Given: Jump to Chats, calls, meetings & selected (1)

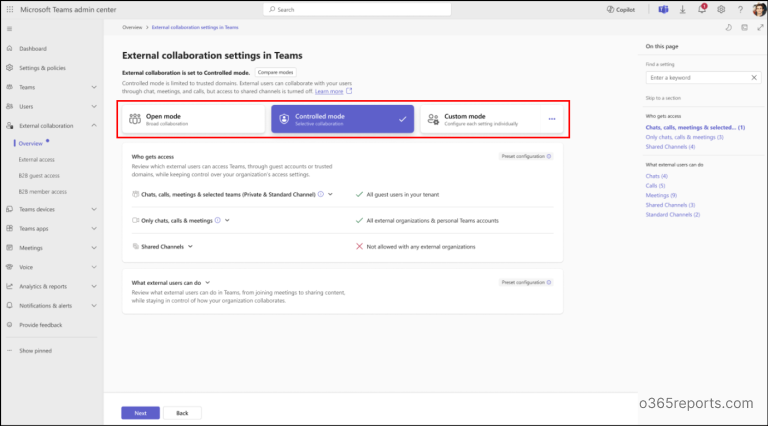Looking at the screenshot, I should 695,127.
